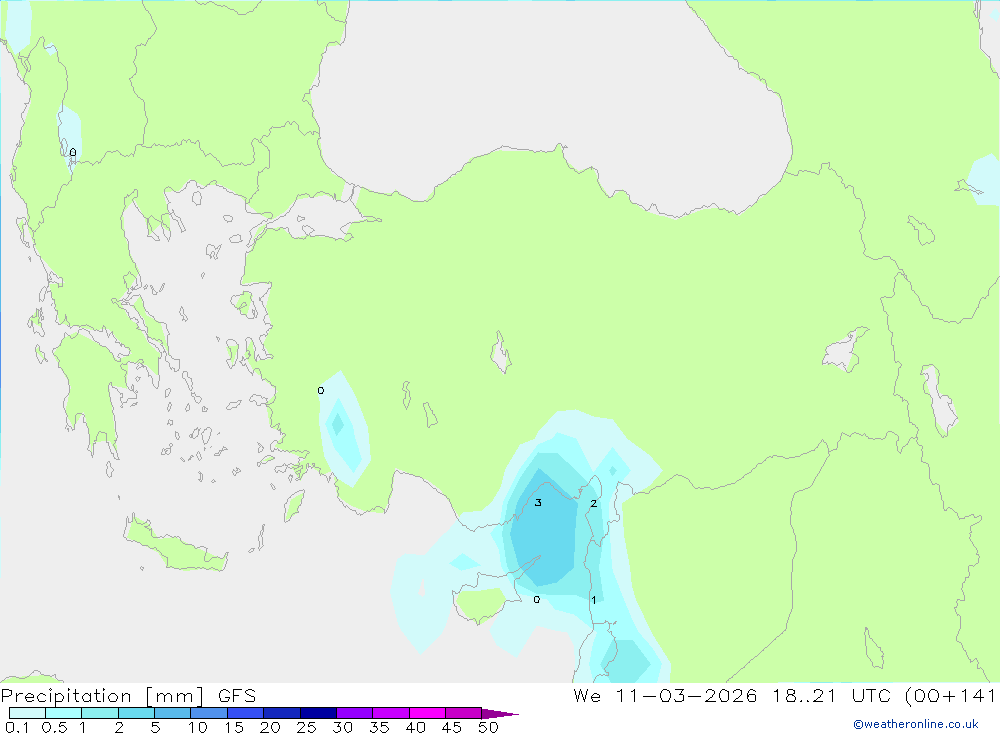The image size is (1000, 733).
Task: Click the arrow tip beyond 50 on legend
Action: [x=501, y=713]
